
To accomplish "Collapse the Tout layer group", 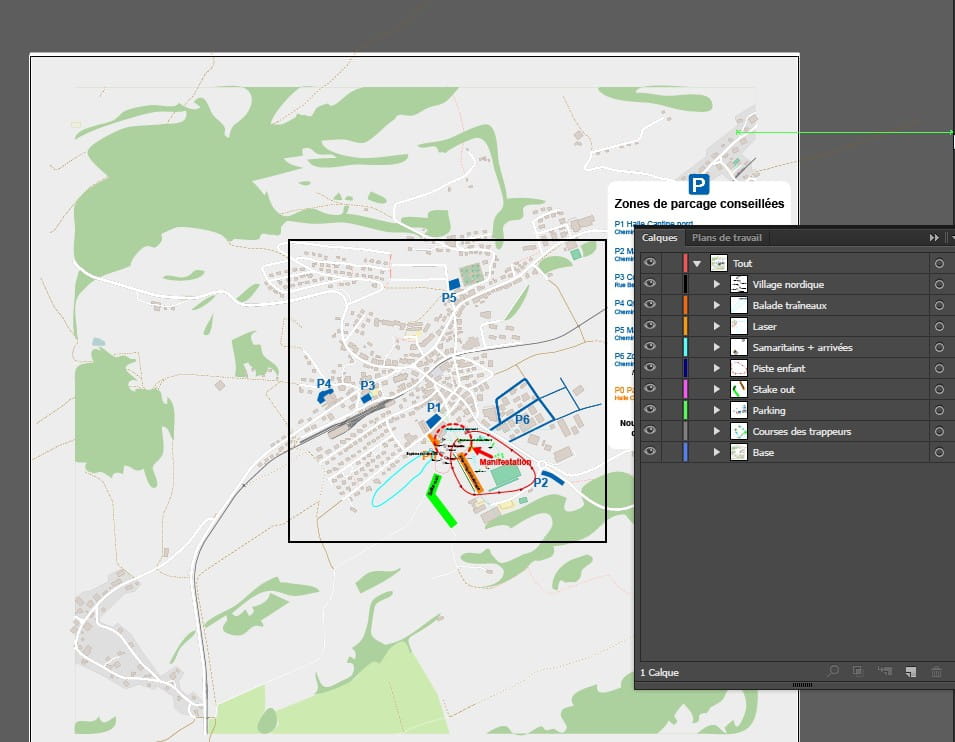I will click(697, 264).
